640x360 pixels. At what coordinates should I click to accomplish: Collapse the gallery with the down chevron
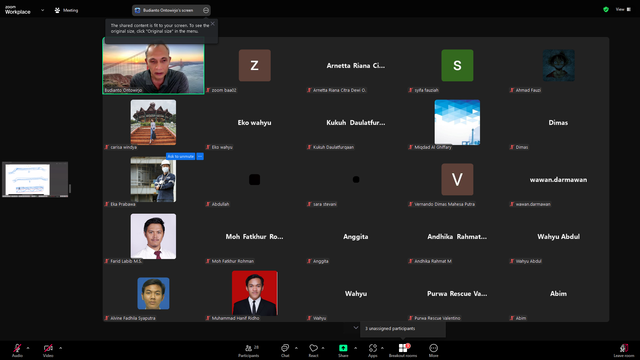click(x=356, y=328)
